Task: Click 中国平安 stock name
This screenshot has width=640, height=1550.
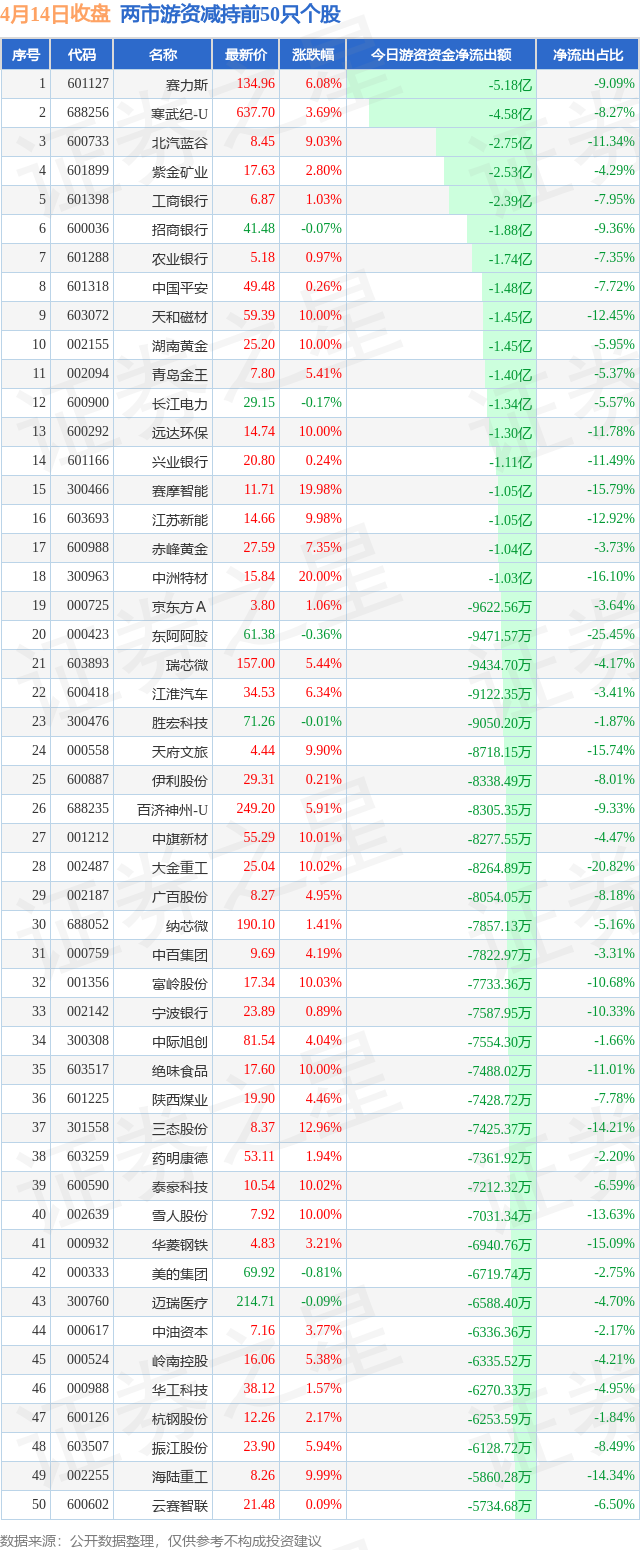Action: 180,288
